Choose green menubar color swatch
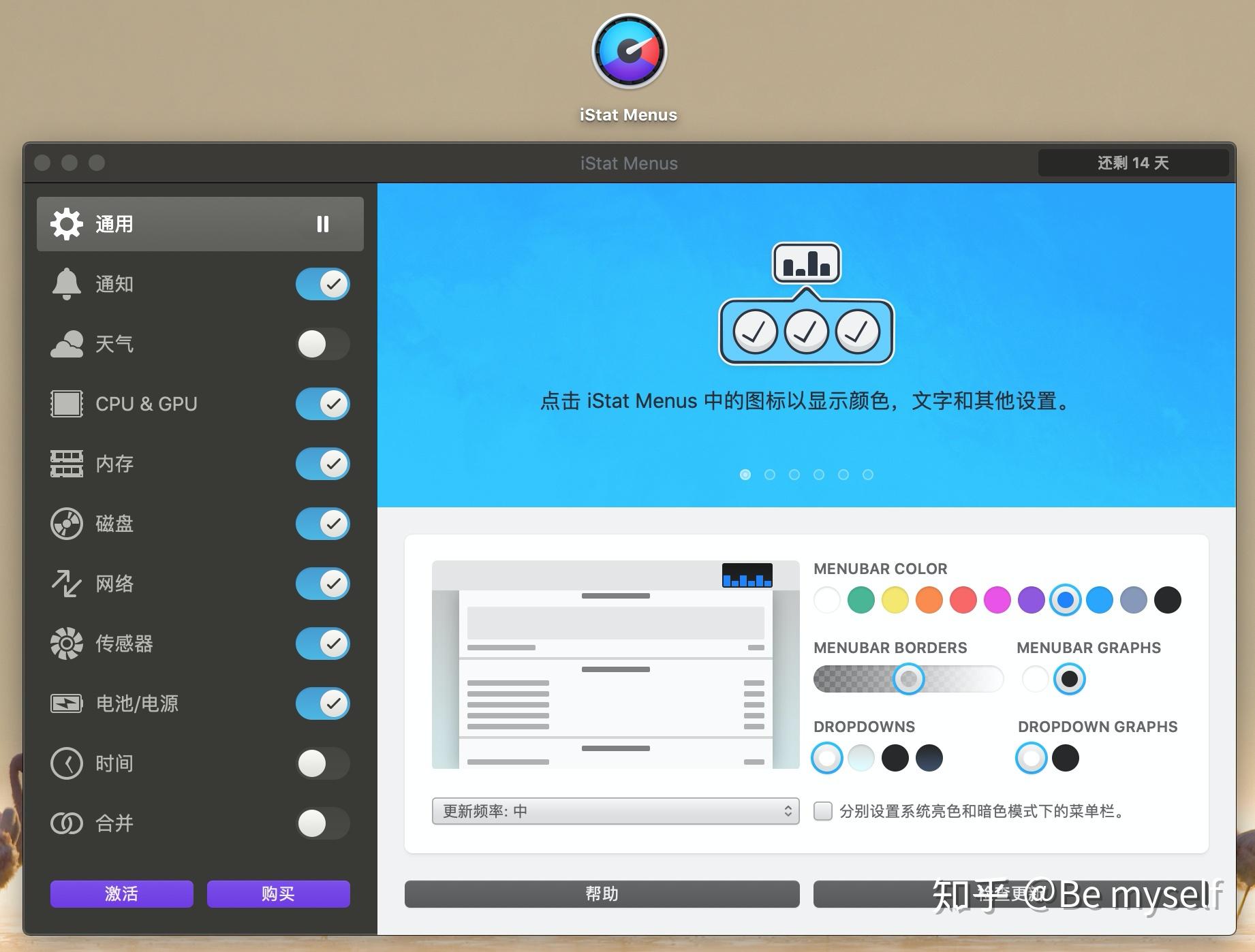Screen dimensions: 1255x952 [x=861, y=600]
